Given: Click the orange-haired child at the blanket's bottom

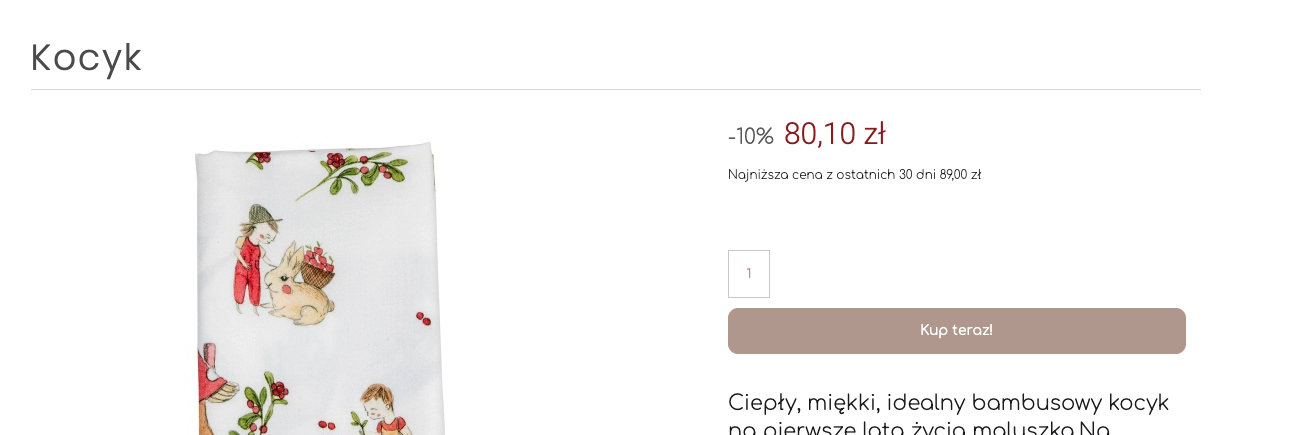Looking at the screenshot, I should coord(378,408).
